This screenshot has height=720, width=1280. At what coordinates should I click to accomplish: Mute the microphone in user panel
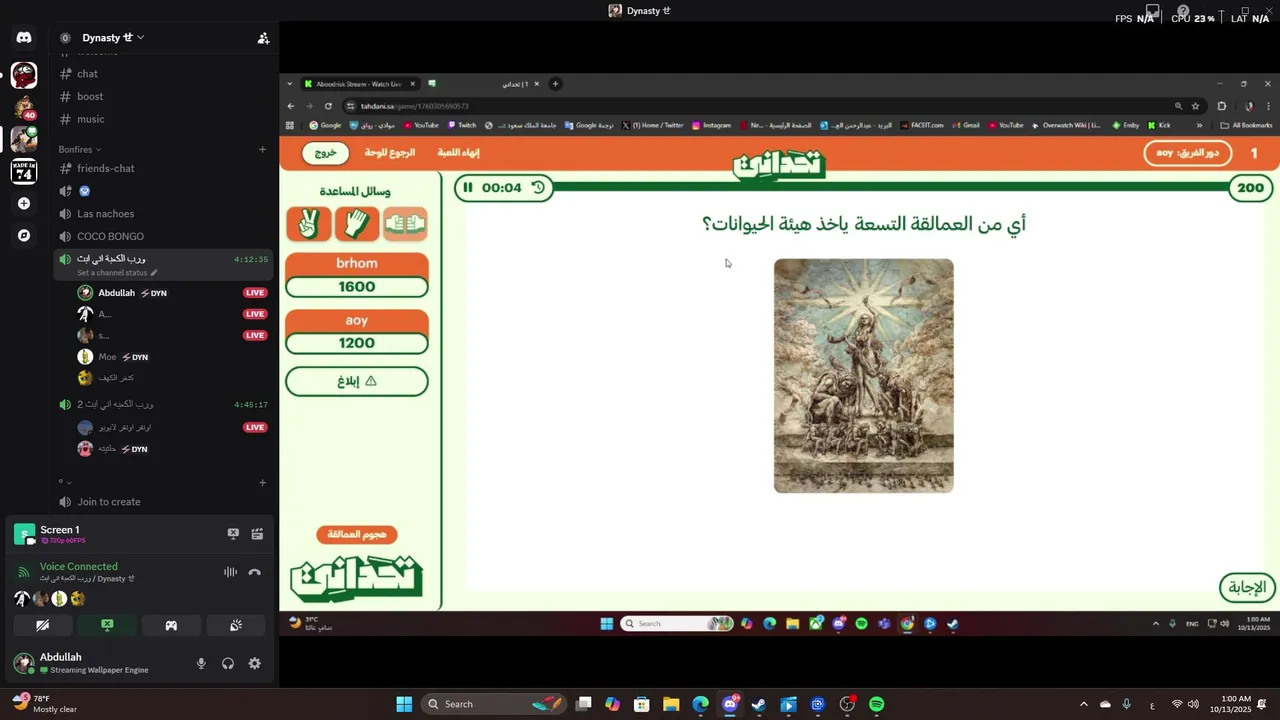coord(201,663)
